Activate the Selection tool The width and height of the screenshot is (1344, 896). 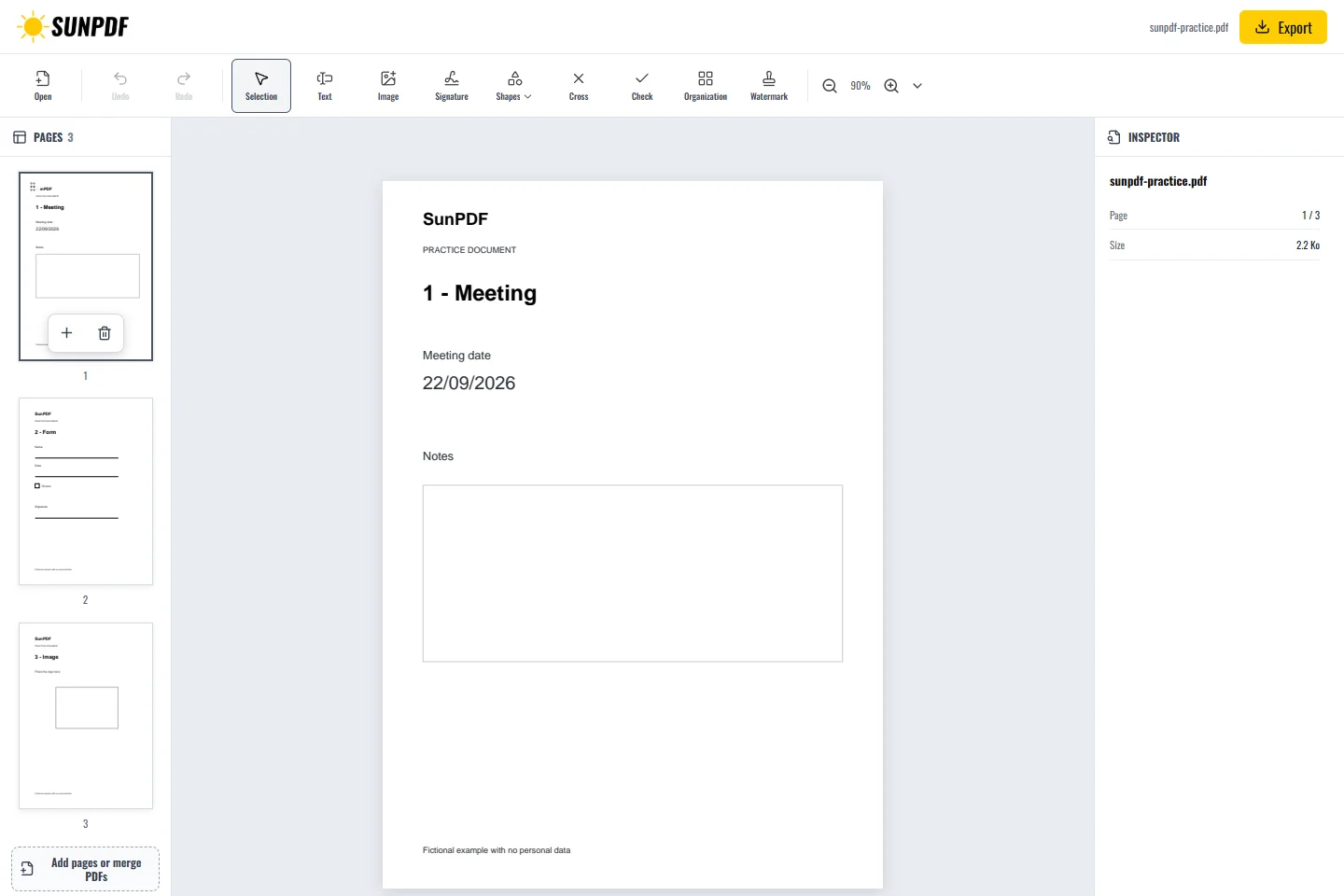261,86
